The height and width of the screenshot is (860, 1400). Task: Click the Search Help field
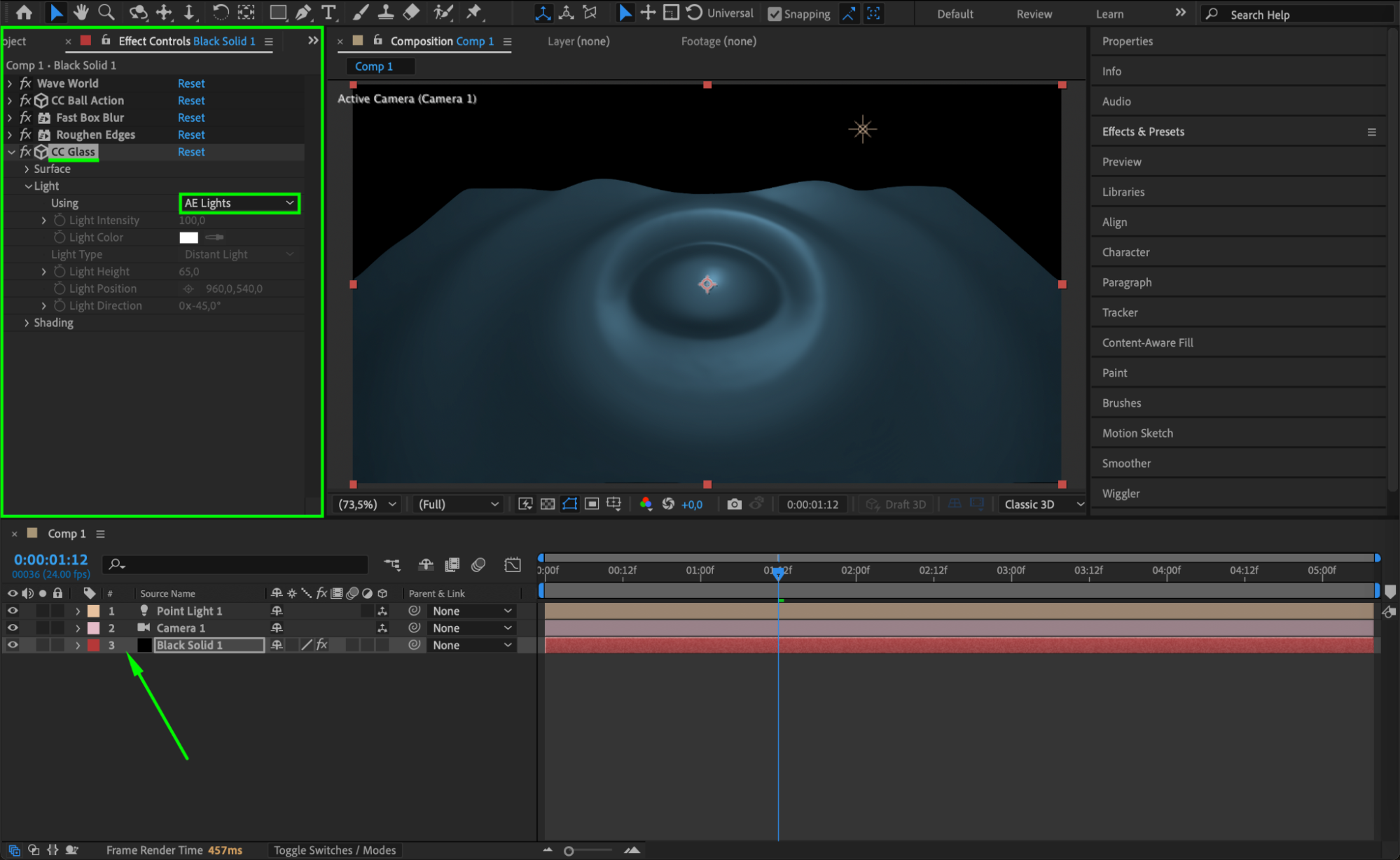point(1303,15)
